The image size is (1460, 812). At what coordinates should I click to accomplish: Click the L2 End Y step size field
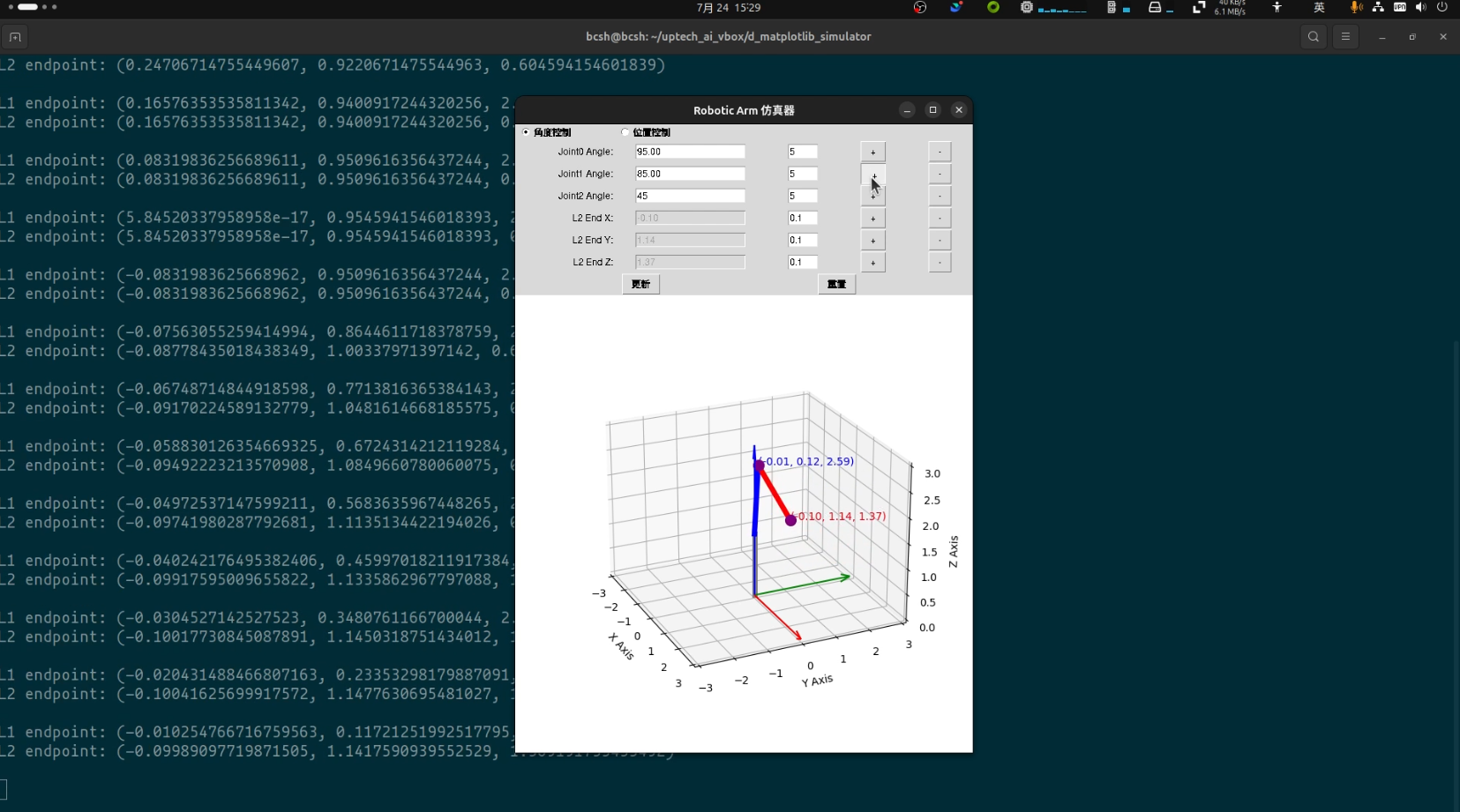point(803,240)
